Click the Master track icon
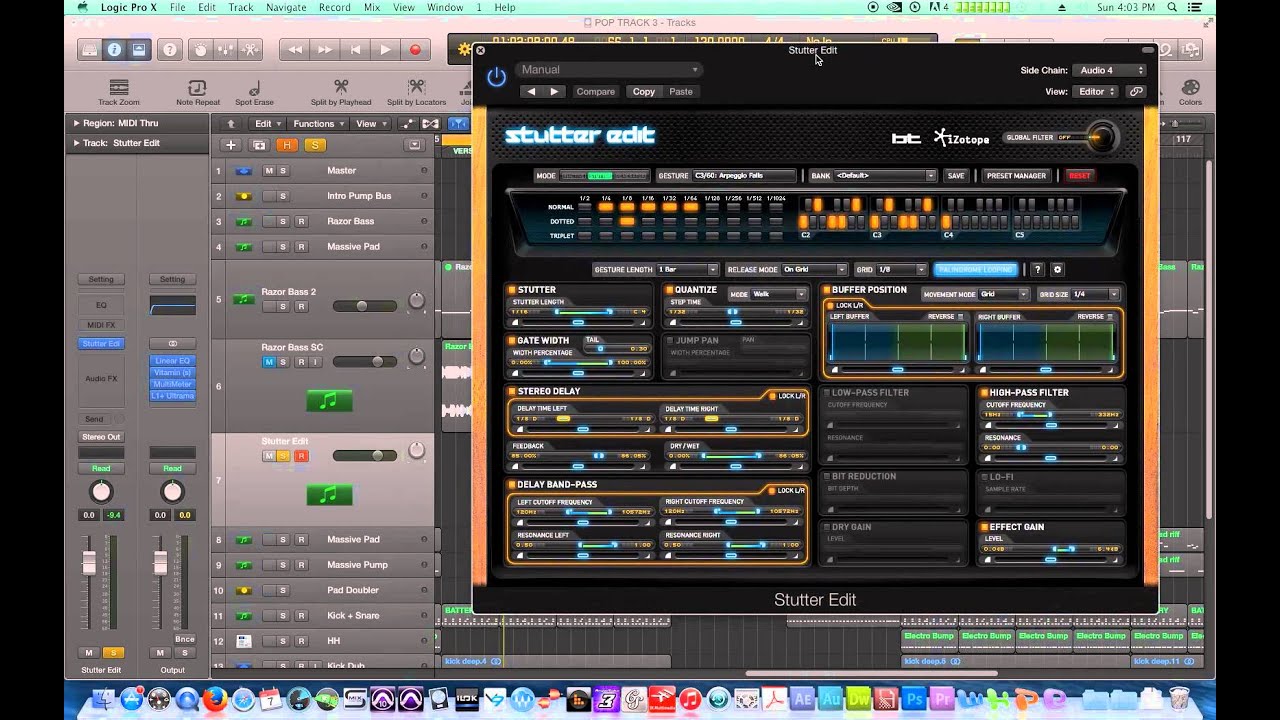The width and height of the screenshot is (1280, 720). pos(243,171)
